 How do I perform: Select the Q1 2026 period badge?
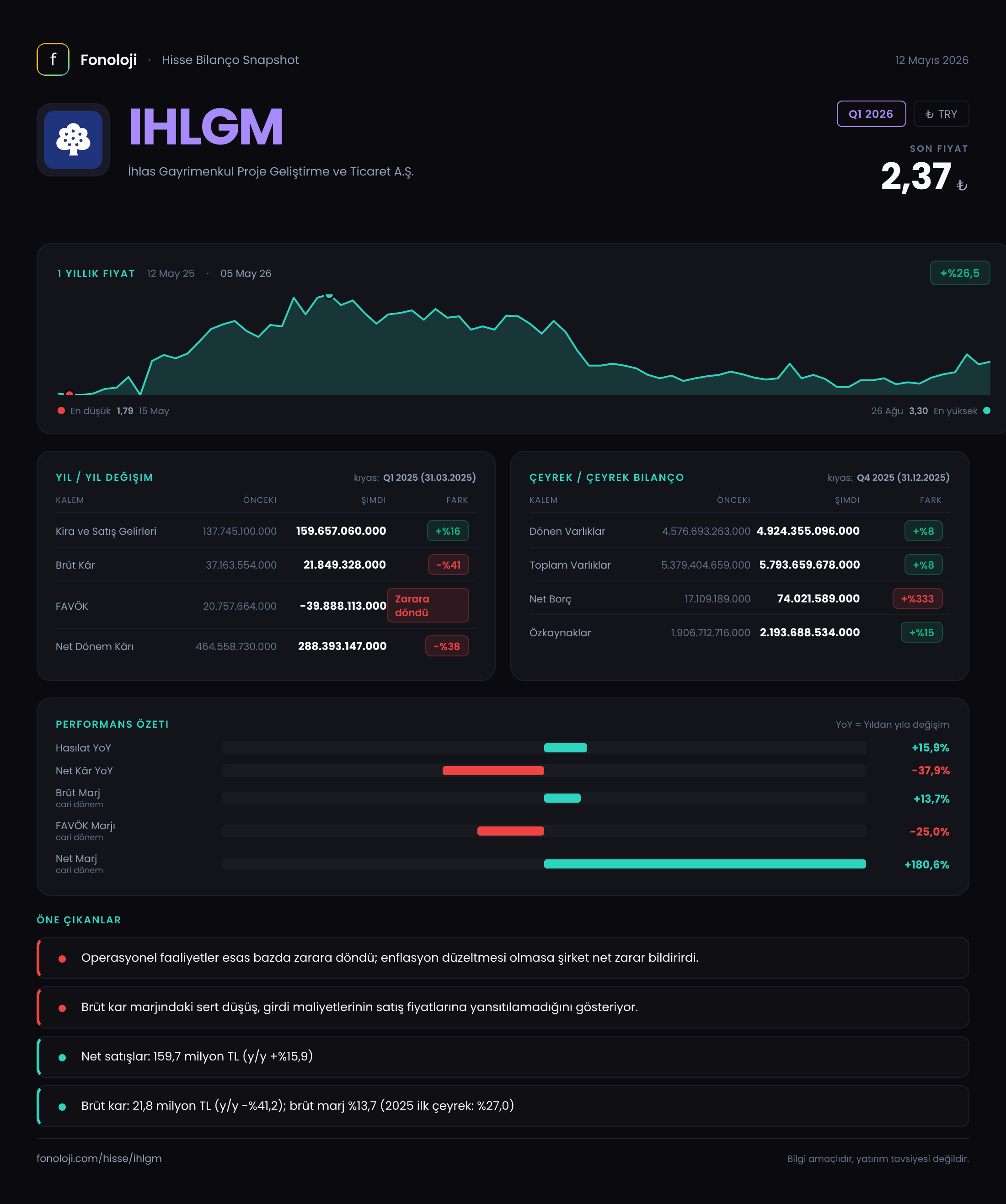[x=871, y=114]
